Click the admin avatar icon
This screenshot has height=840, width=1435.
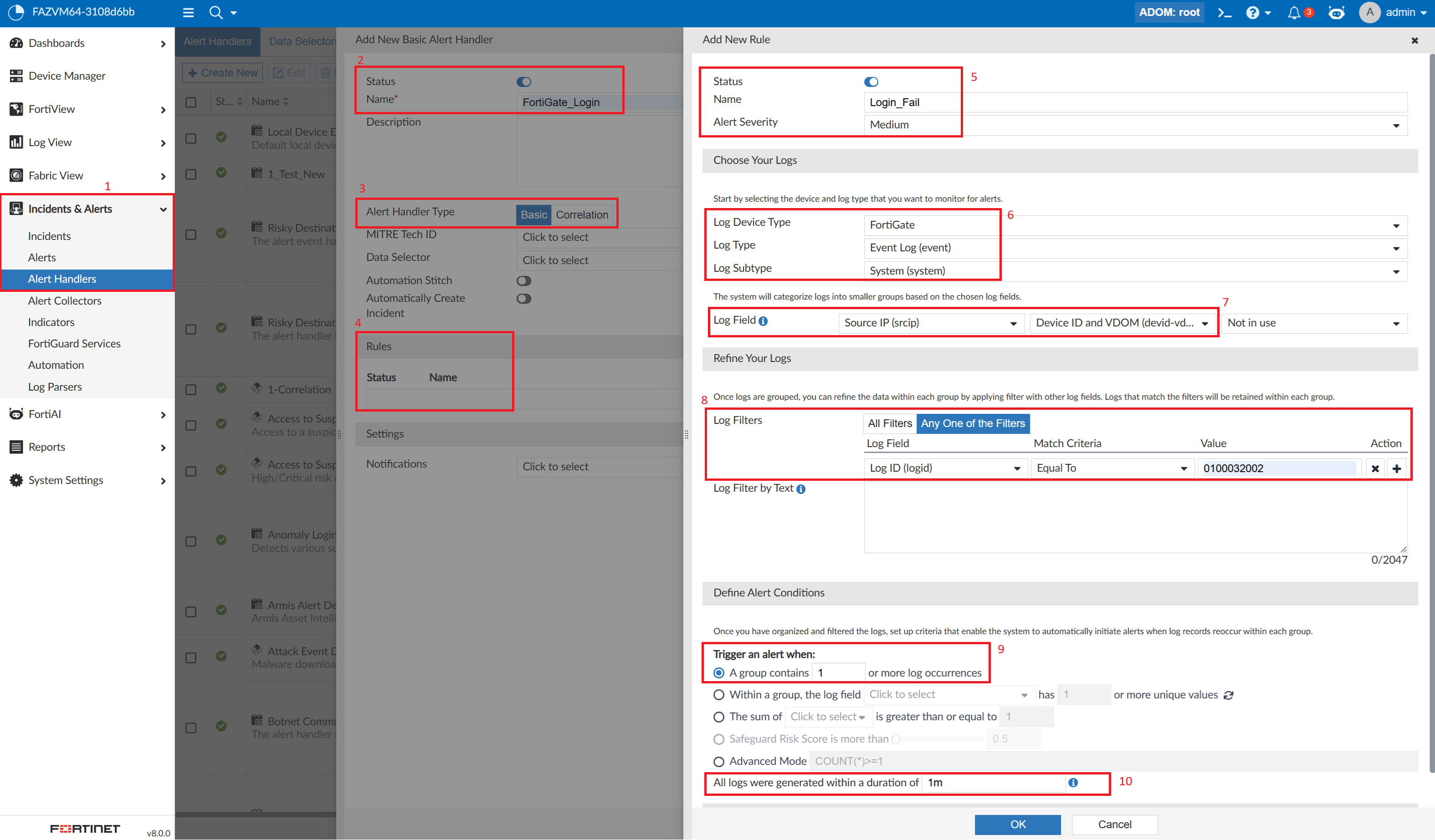point(1369,12)
